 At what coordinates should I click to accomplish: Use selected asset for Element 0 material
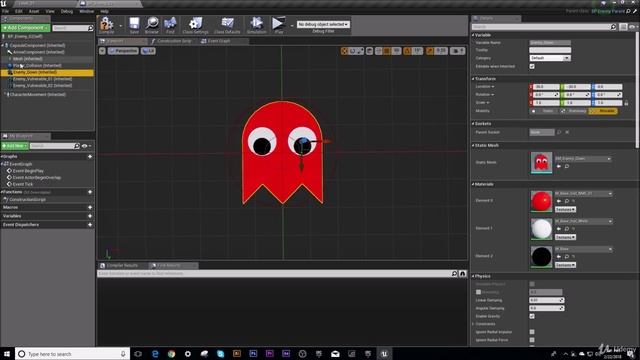(559, 201)
